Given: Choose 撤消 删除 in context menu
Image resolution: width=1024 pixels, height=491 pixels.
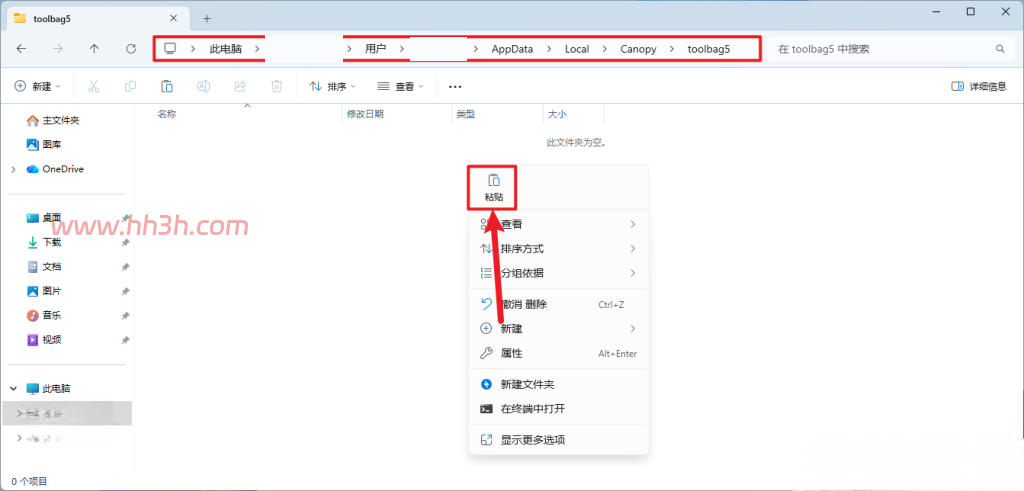Looking at the screenshot, I should click(x=559, y=304).
